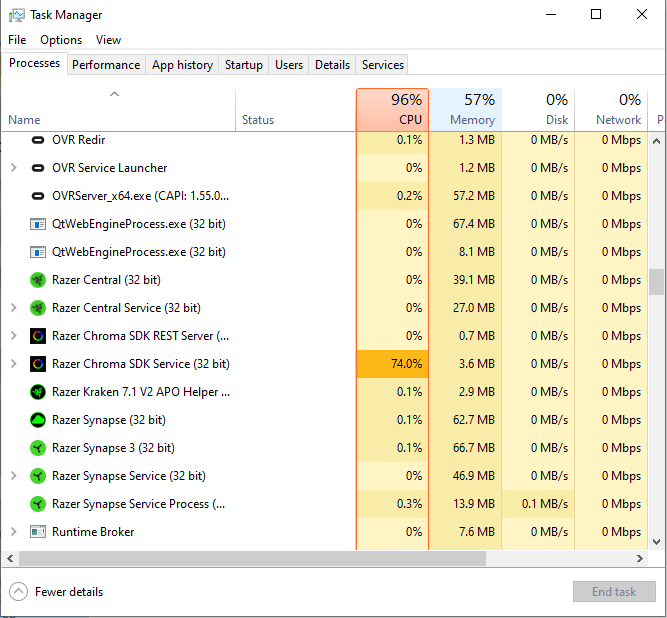Click the Razer Central (32 bit) icon
Screen dimensions: 667x618
pyautogui.click(x=38, y=280)
